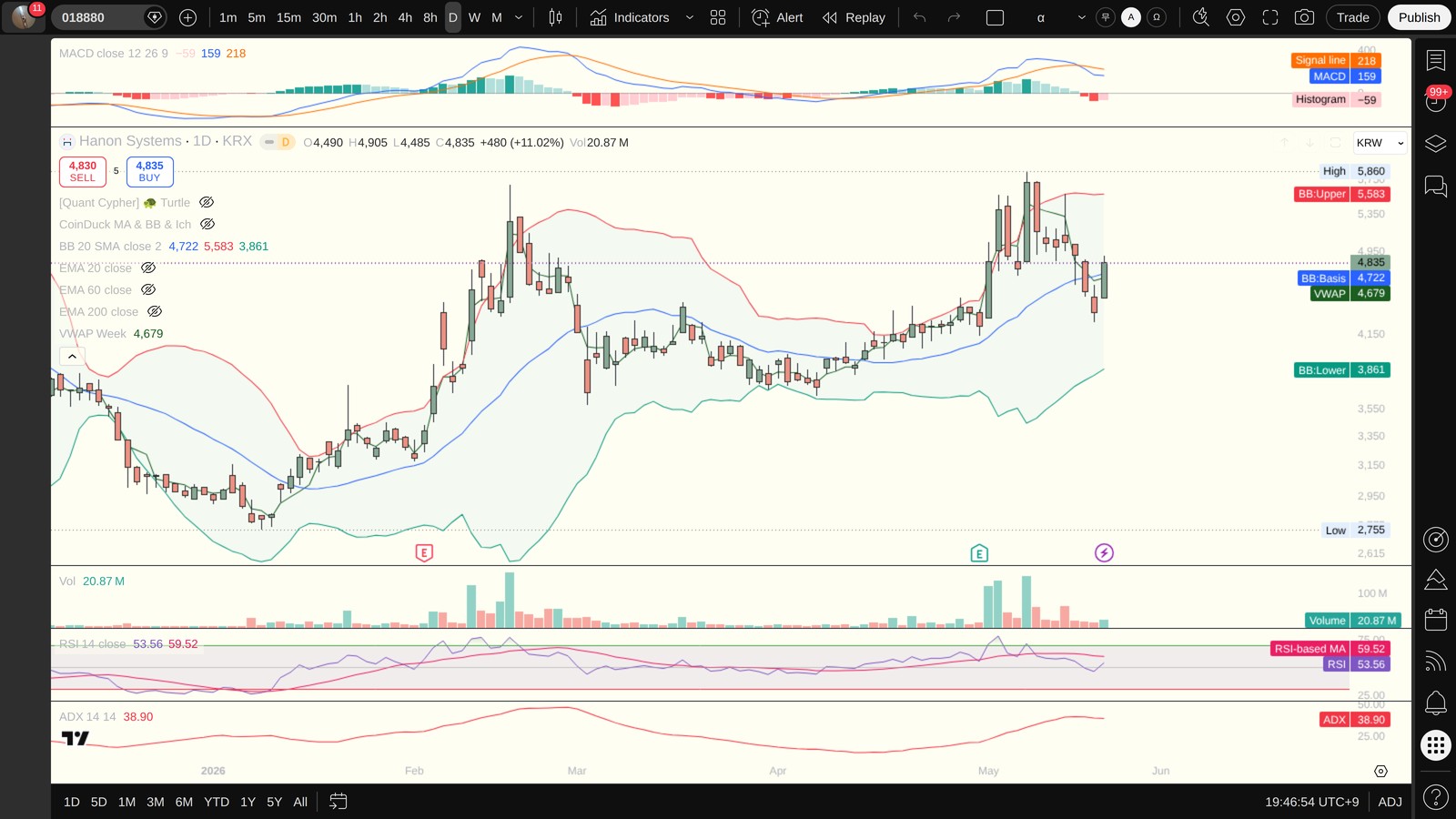Expand the time interval dropdown arrow
The height and width of the screenshot is (819, 1456).
coord(519,17)
